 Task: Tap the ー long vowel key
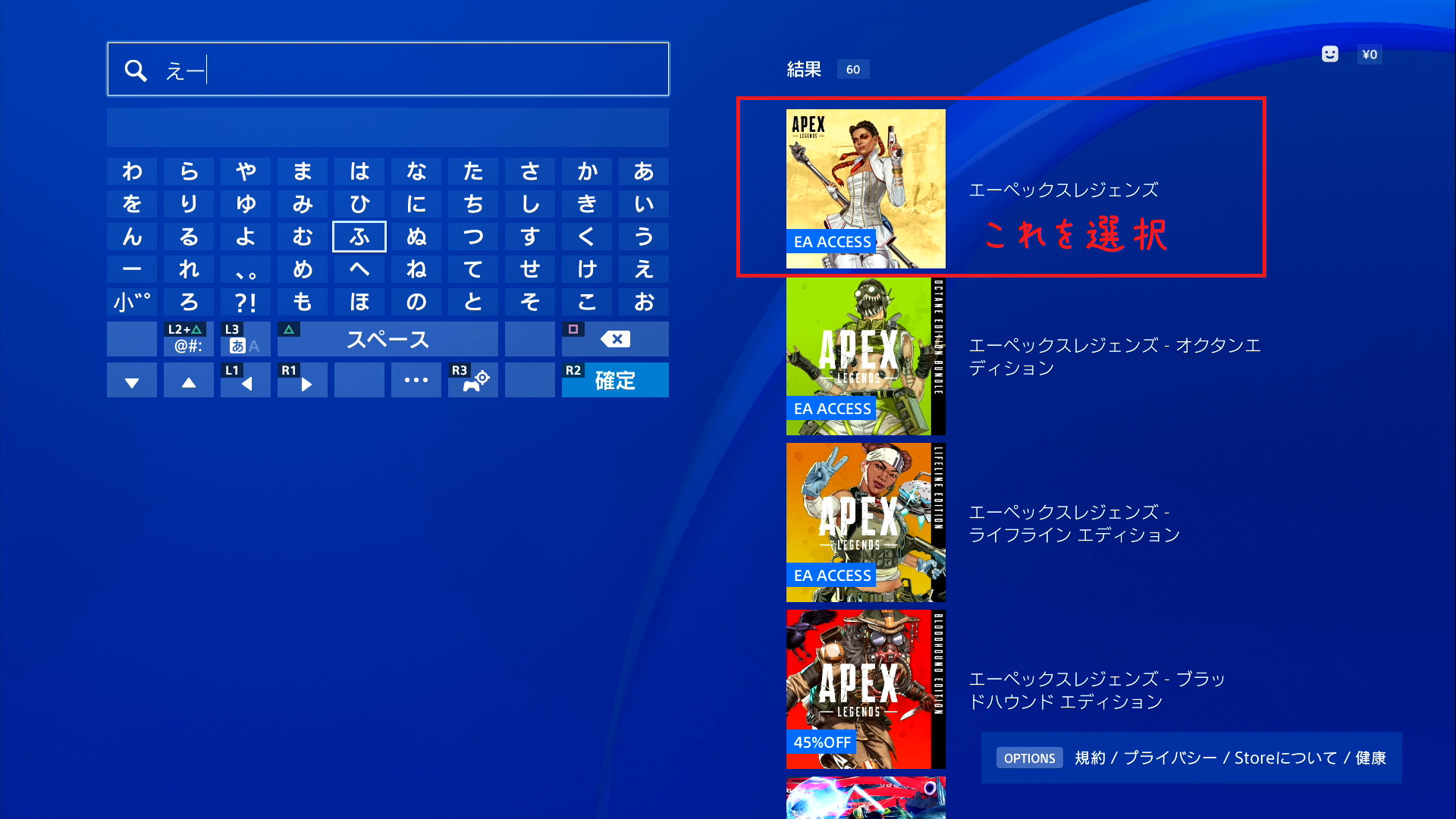pos(132,269)
